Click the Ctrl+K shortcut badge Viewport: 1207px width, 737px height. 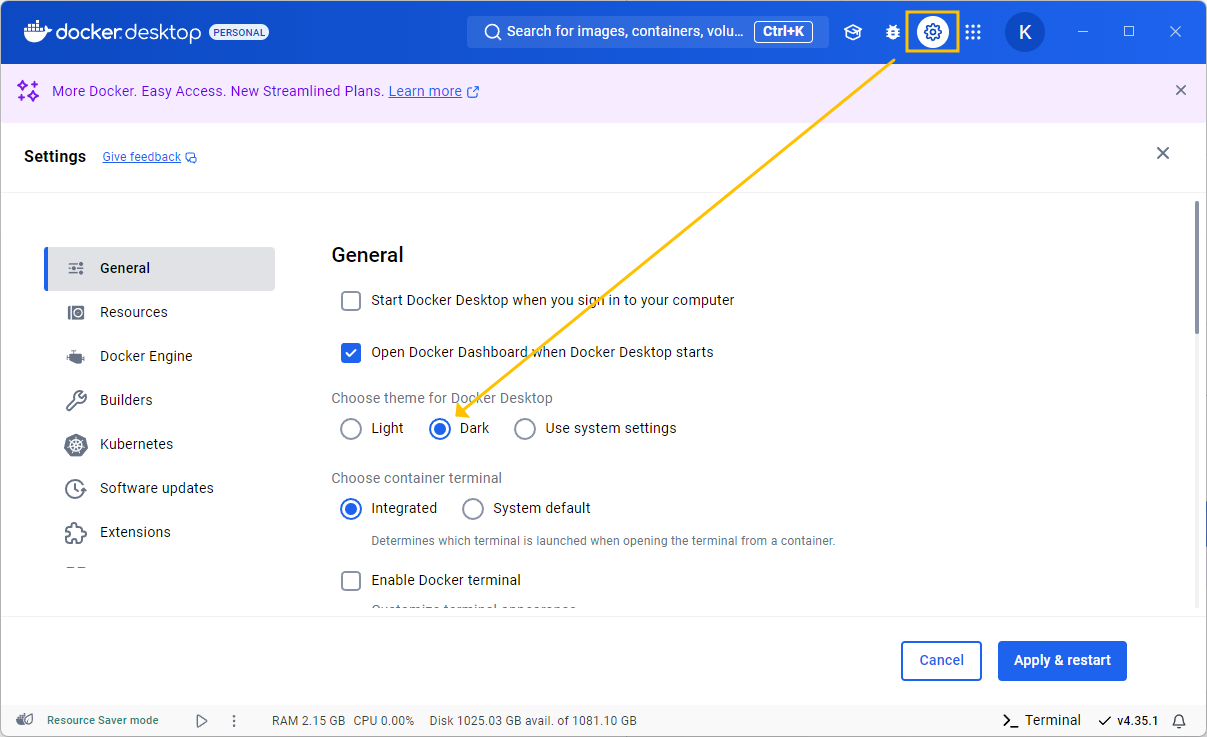(x=783, y=32)
